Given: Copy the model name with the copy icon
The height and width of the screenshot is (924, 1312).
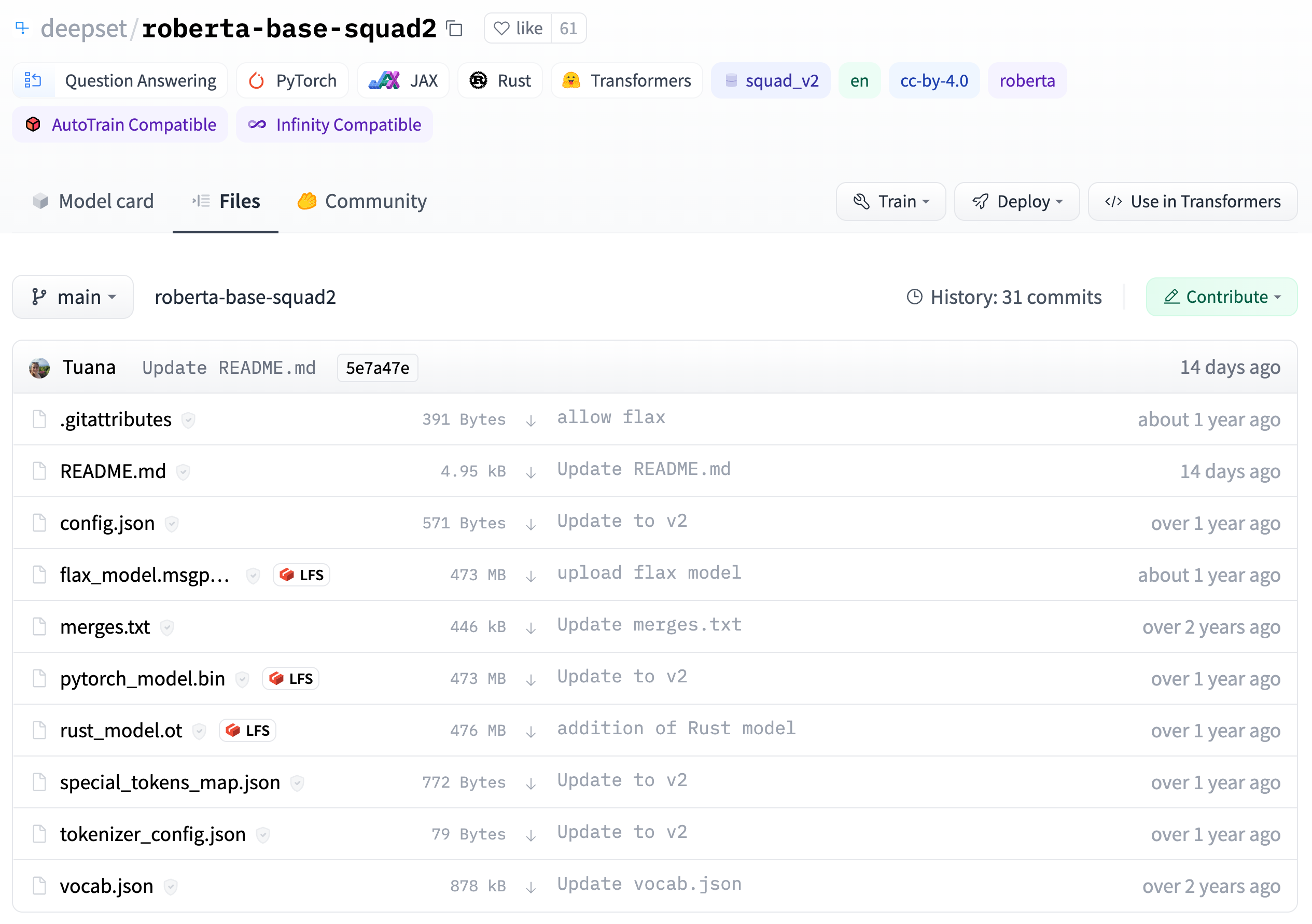Looking at the screenshot, I should [x=454, y=29].
